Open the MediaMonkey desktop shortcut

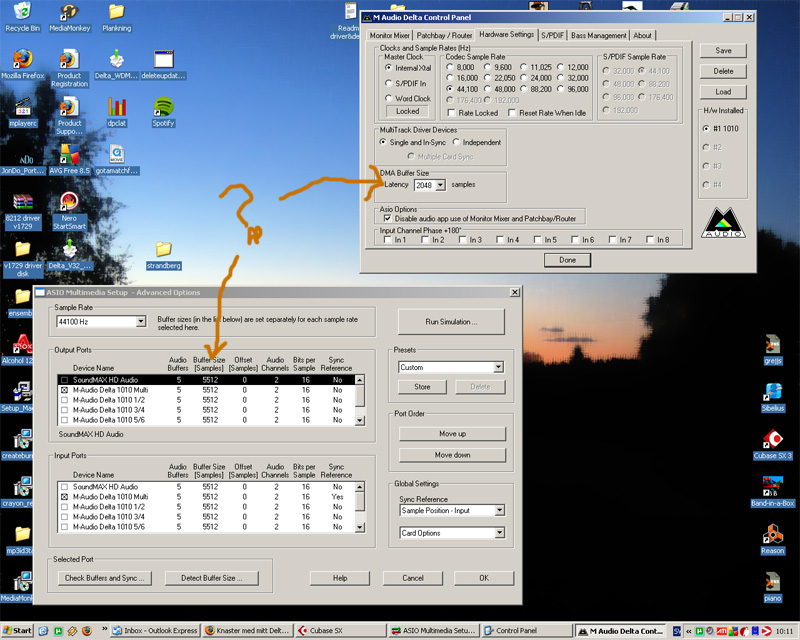pyautogui.click(x=69, y=17)
